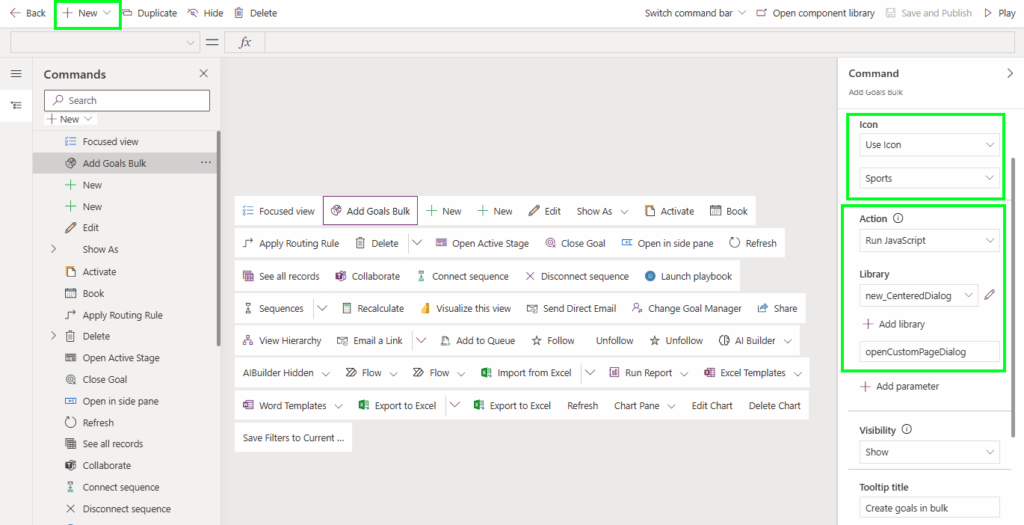Viewport: 1024px width, 525px height.
Task: Select Close Goal in commands list
Action: pyautogui.click(x=106, y=380)
